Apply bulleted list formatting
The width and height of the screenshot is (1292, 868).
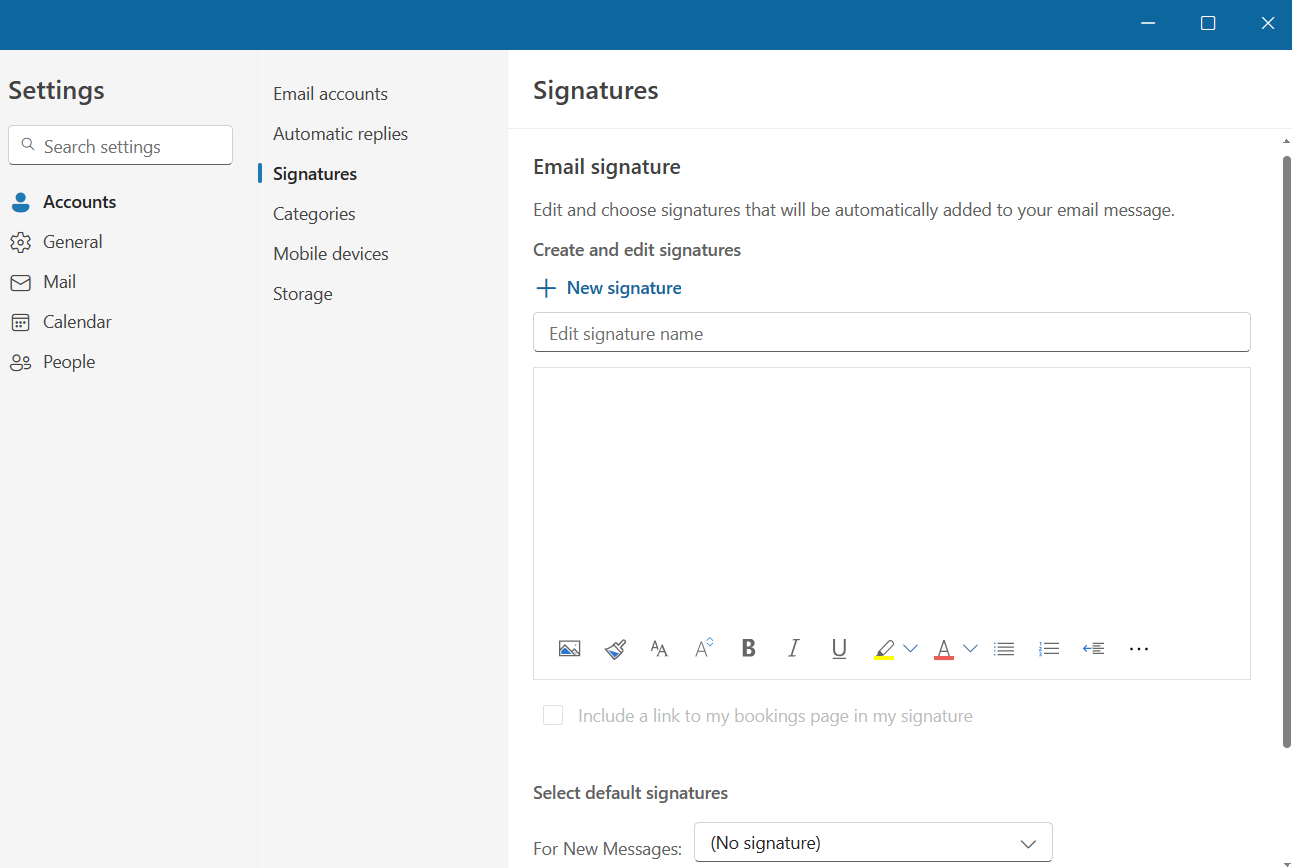[x=1004, y=649]
